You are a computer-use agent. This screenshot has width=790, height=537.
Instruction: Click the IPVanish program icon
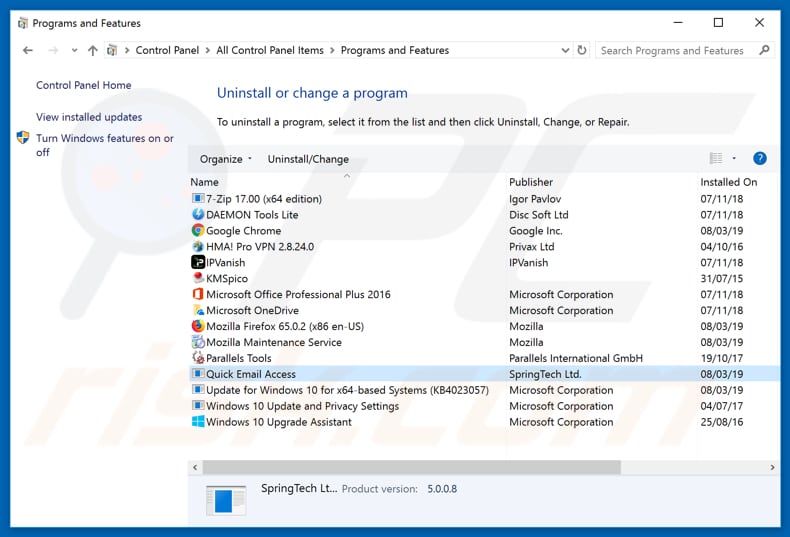point(198,262)
